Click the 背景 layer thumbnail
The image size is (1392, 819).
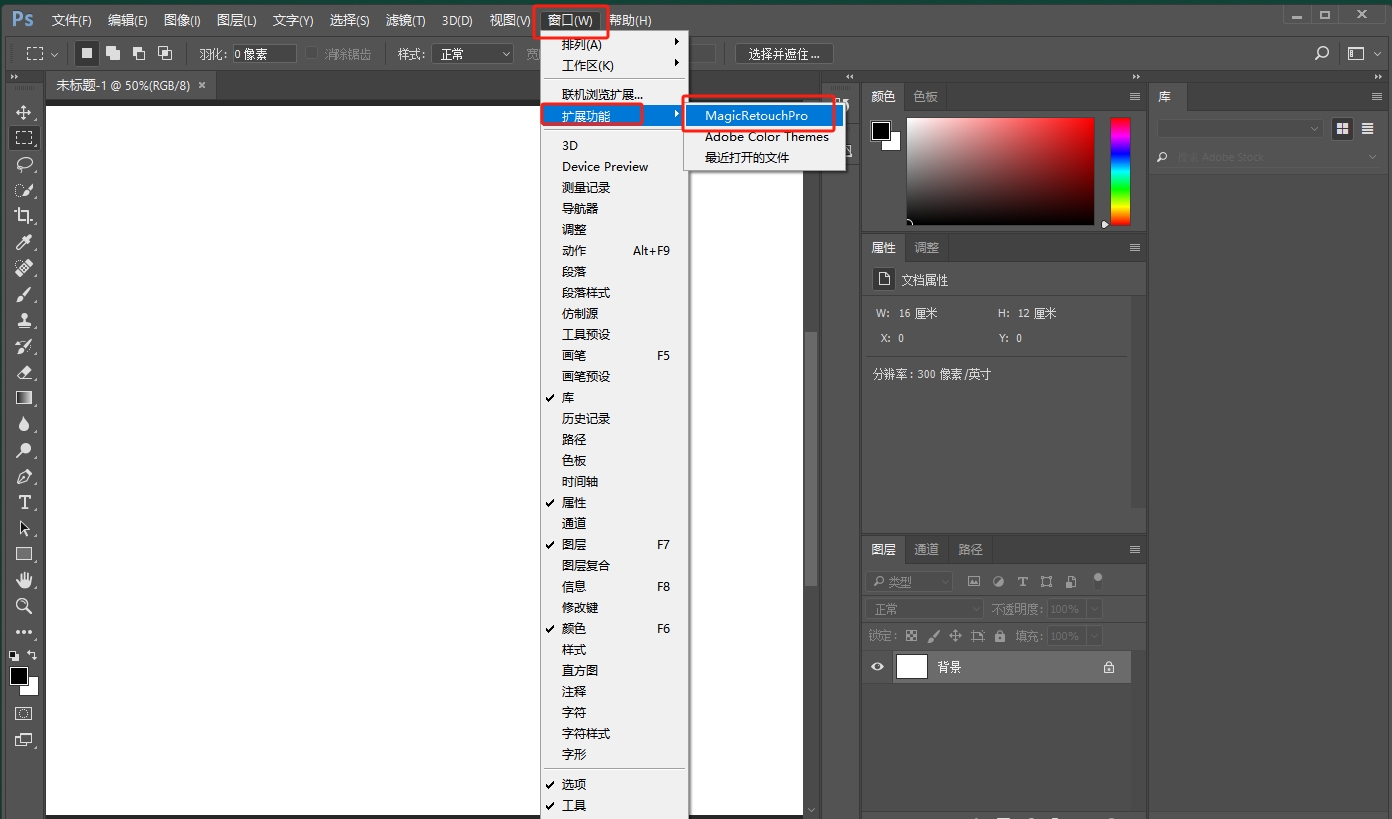912,667
